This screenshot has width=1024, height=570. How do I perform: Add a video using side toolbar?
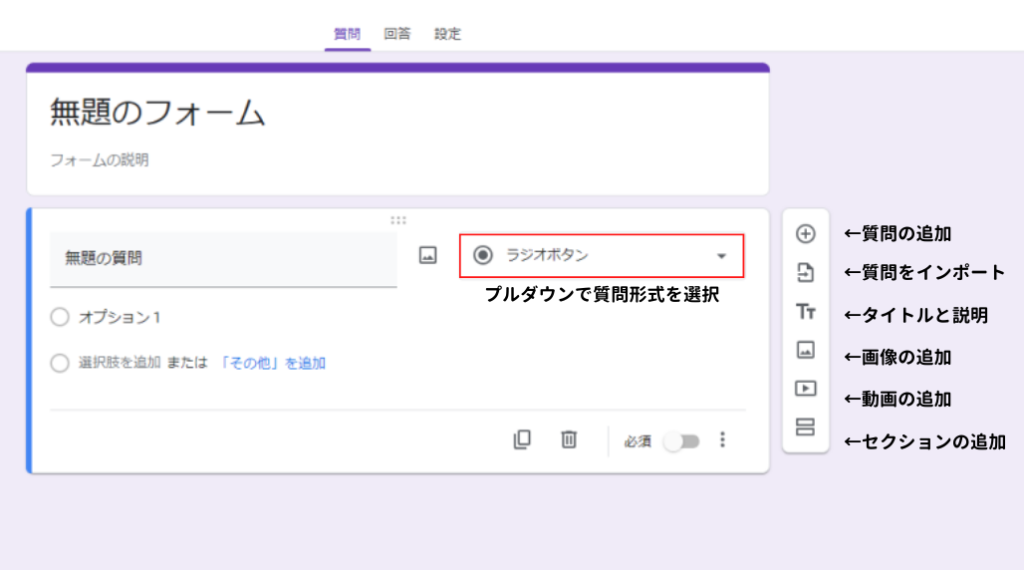[x=805, y=388]
